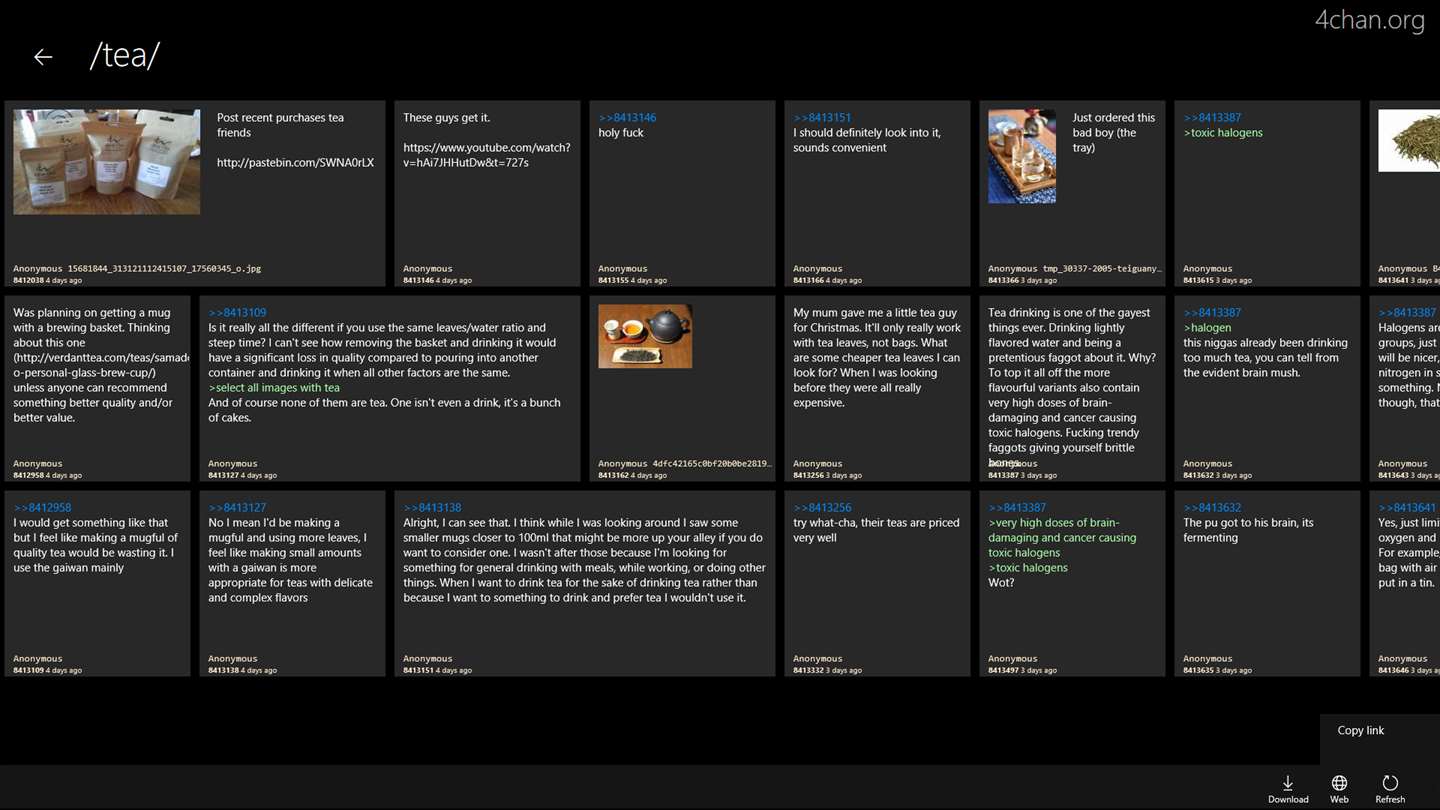1440x810 pixels.
Task: Select the post 'Post recent purchases tea friends'
Action: [195, 193]
